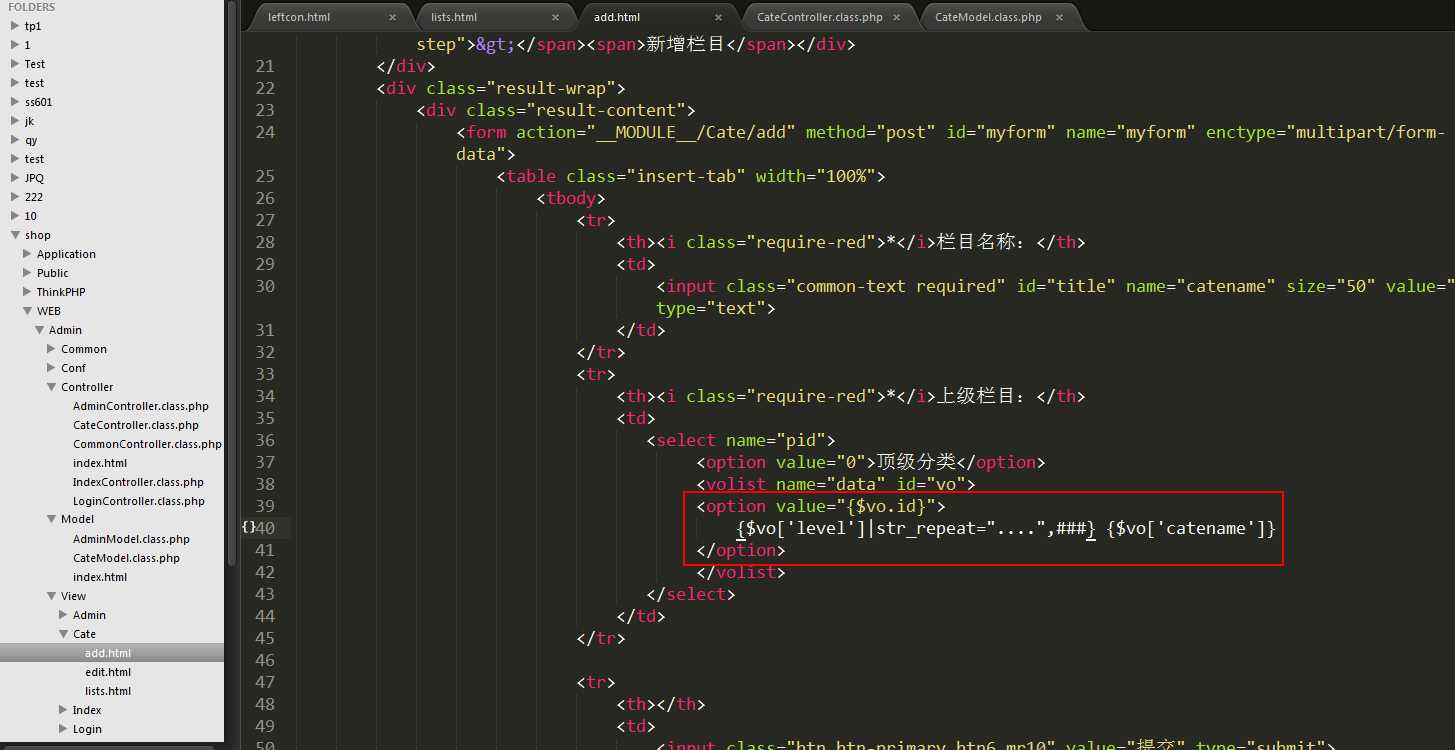Click line number 40 in gutter
This screenshot has height=750, width=1455.
click(265, 528)
